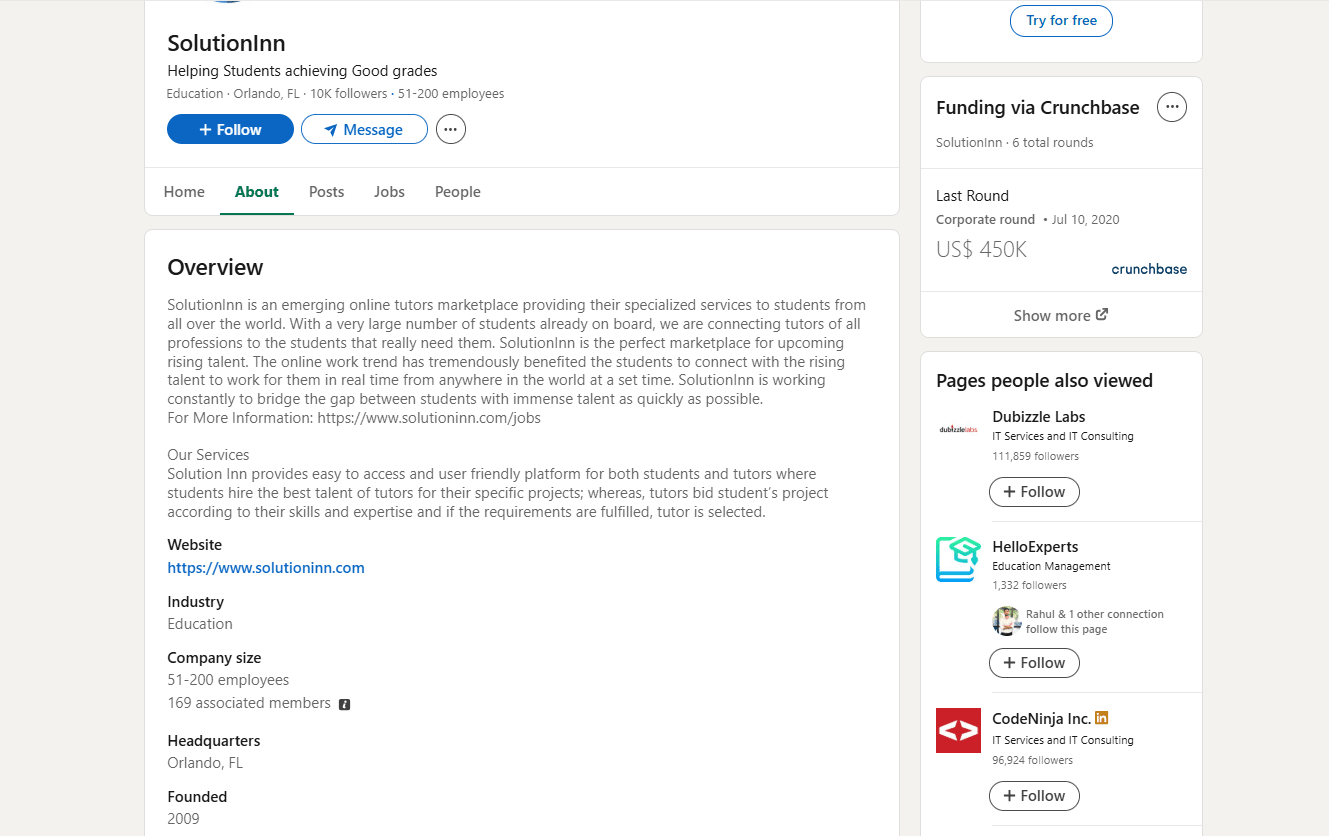Go to the Jobs tab
The image size is (1329, 836).
(389, 192)
